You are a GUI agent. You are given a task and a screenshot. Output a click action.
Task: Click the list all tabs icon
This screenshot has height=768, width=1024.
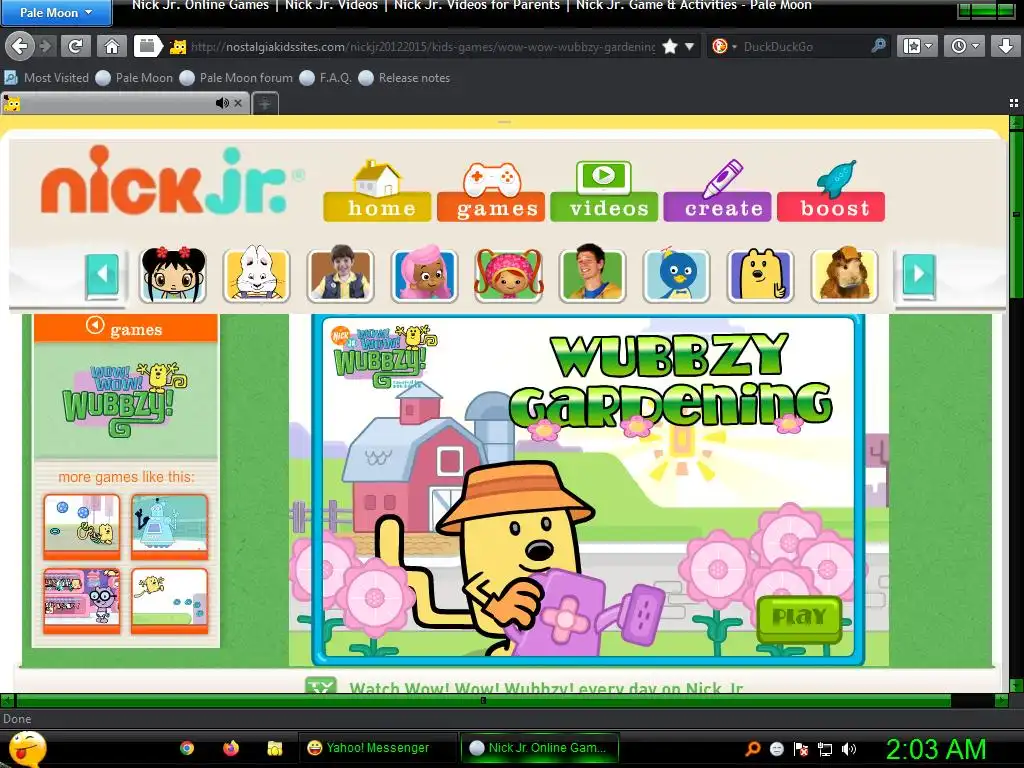1014,103
